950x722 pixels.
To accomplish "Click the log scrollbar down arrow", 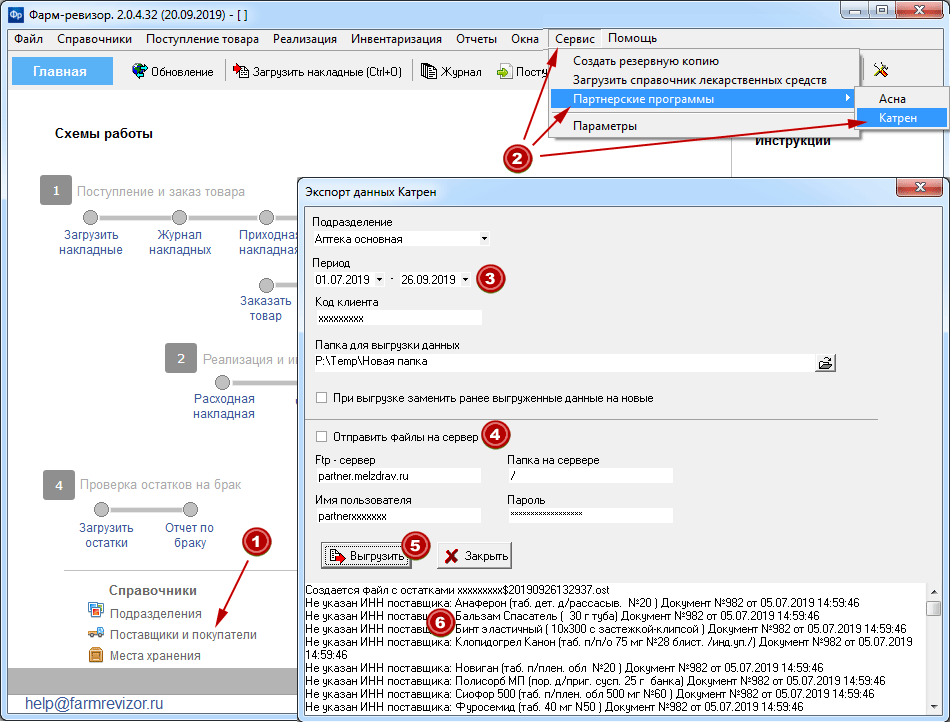I will 934,707.
